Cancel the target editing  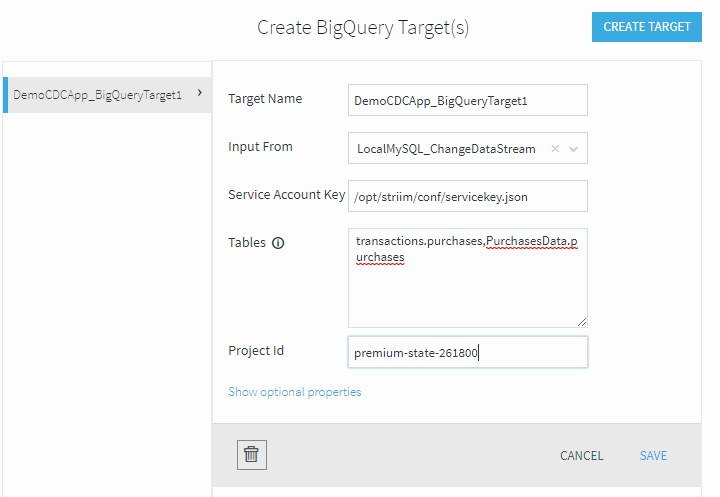581,456
